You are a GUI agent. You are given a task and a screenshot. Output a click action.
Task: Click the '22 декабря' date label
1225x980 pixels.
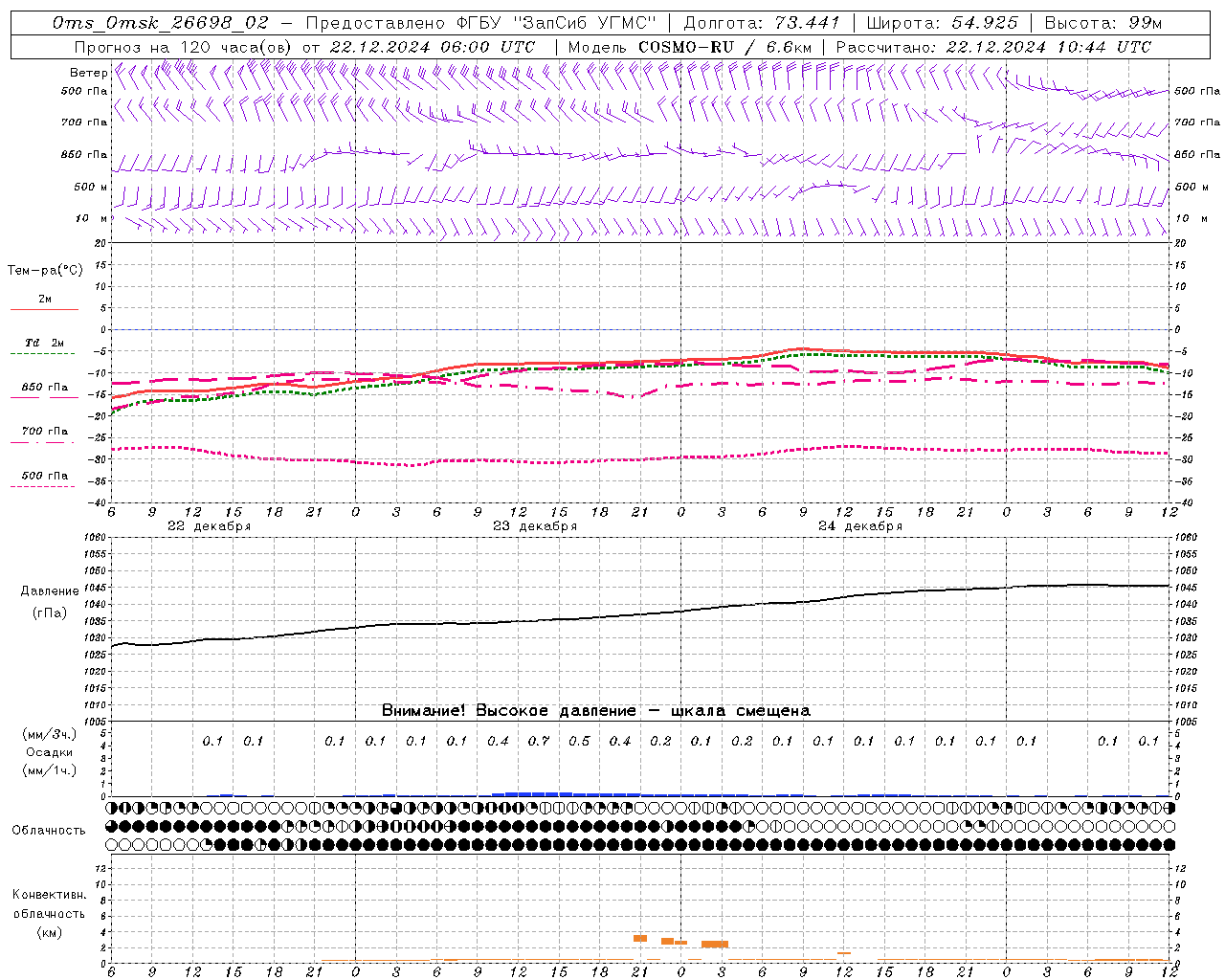tap(210, 526)
